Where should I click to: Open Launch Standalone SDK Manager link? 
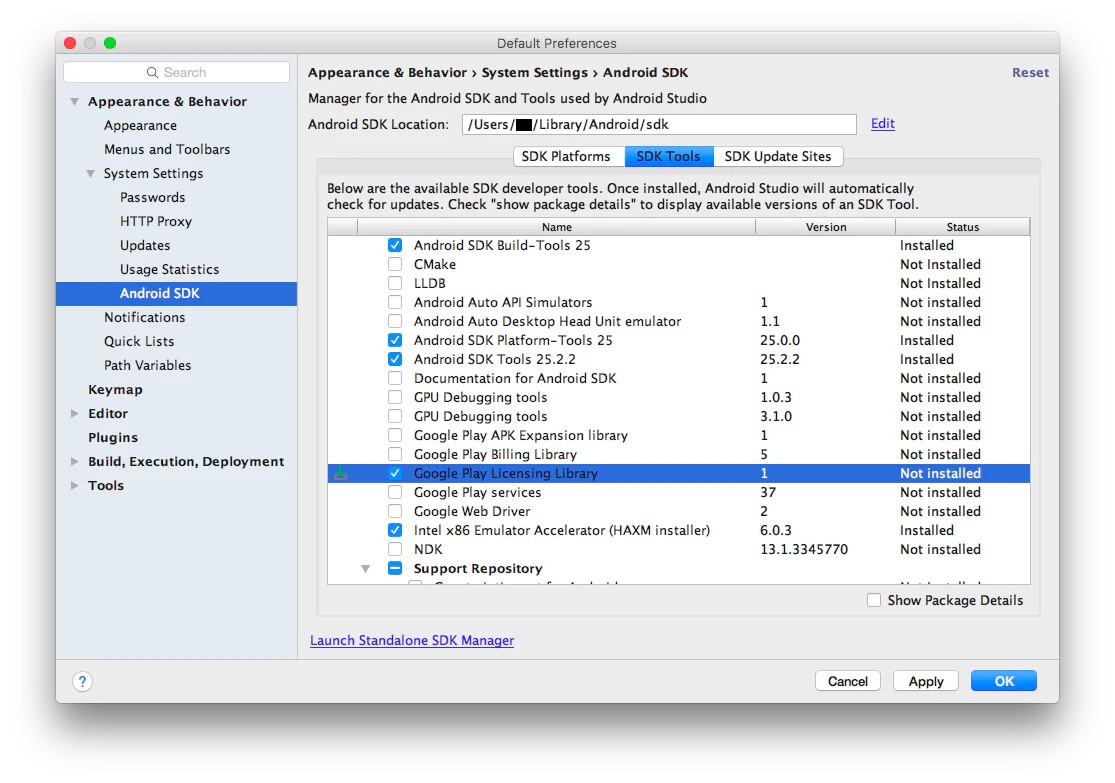[x=412, y=640]
